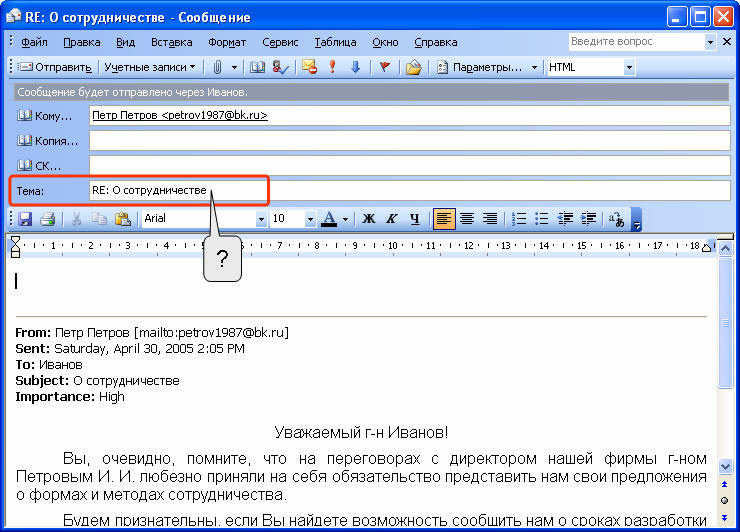Open the address book icon in toolbar
Viewport: 740px width, 532px height.
pyautogui.click(x=257, y=68)
